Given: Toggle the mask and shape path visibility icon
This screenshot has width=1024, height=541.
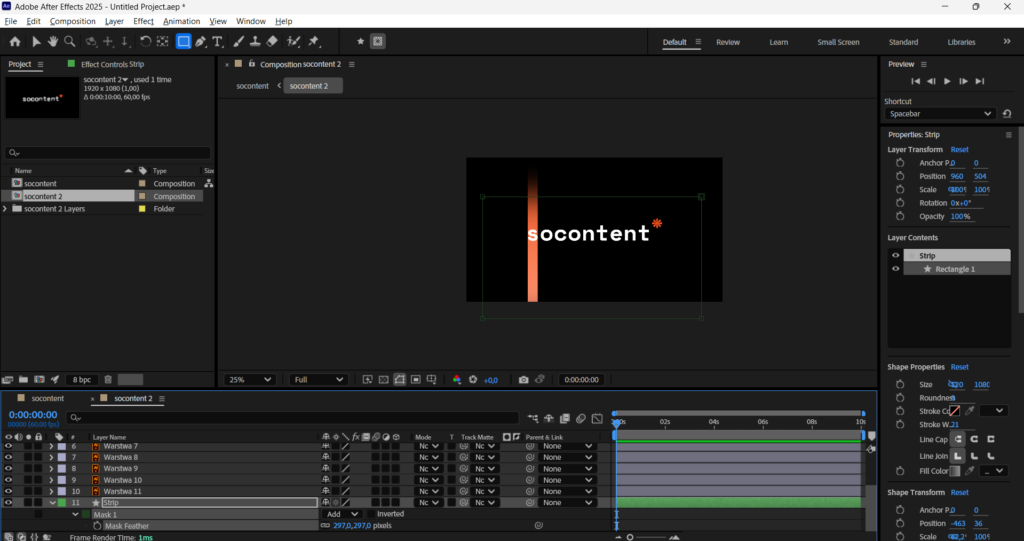Looking at the screenshot, I should click(x=400, y=380).
